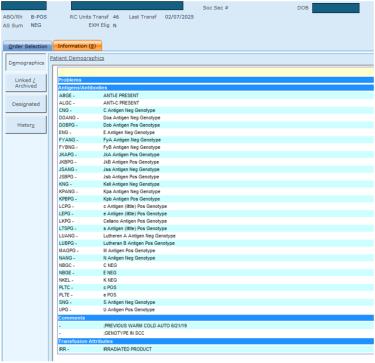
Task: Click the RC Units Transf value 46
Action: 116,17
